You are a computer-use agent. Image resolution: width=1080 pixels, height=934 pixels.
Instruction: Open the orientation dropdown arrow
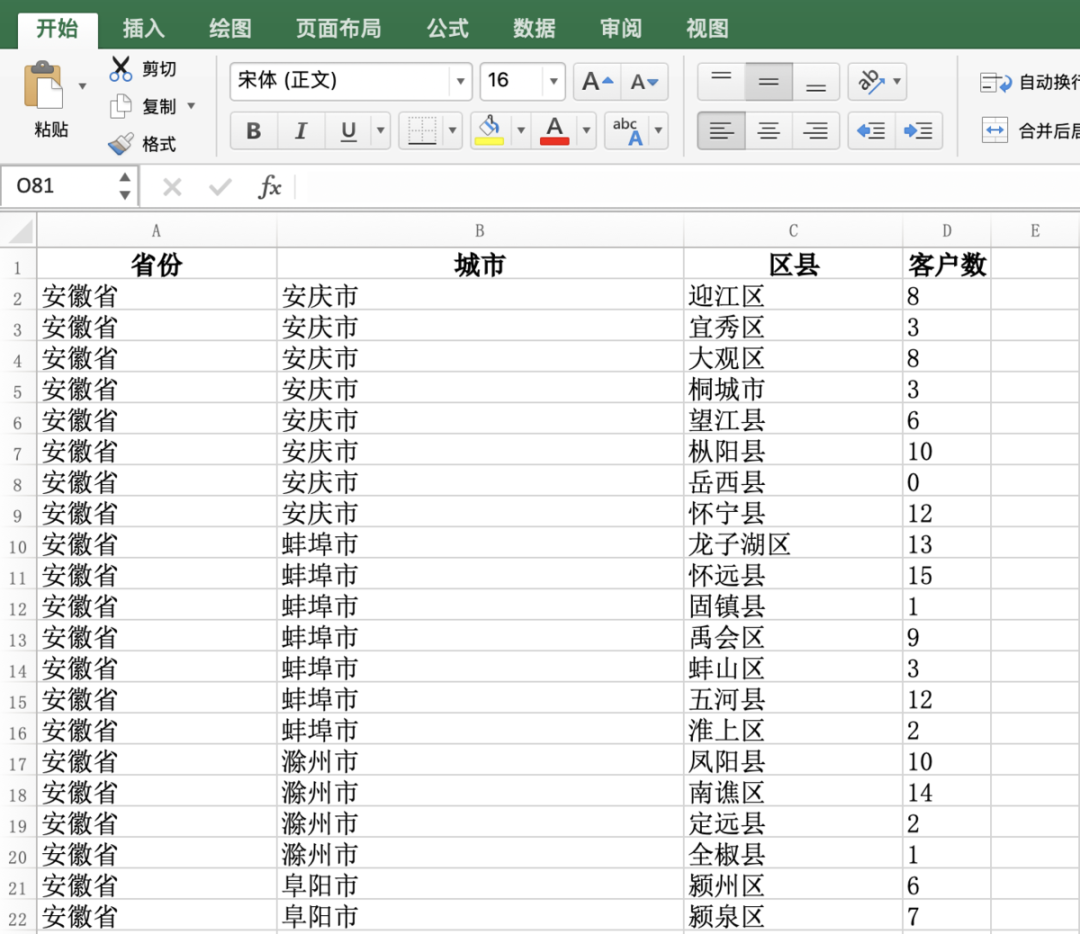point(897,81)
